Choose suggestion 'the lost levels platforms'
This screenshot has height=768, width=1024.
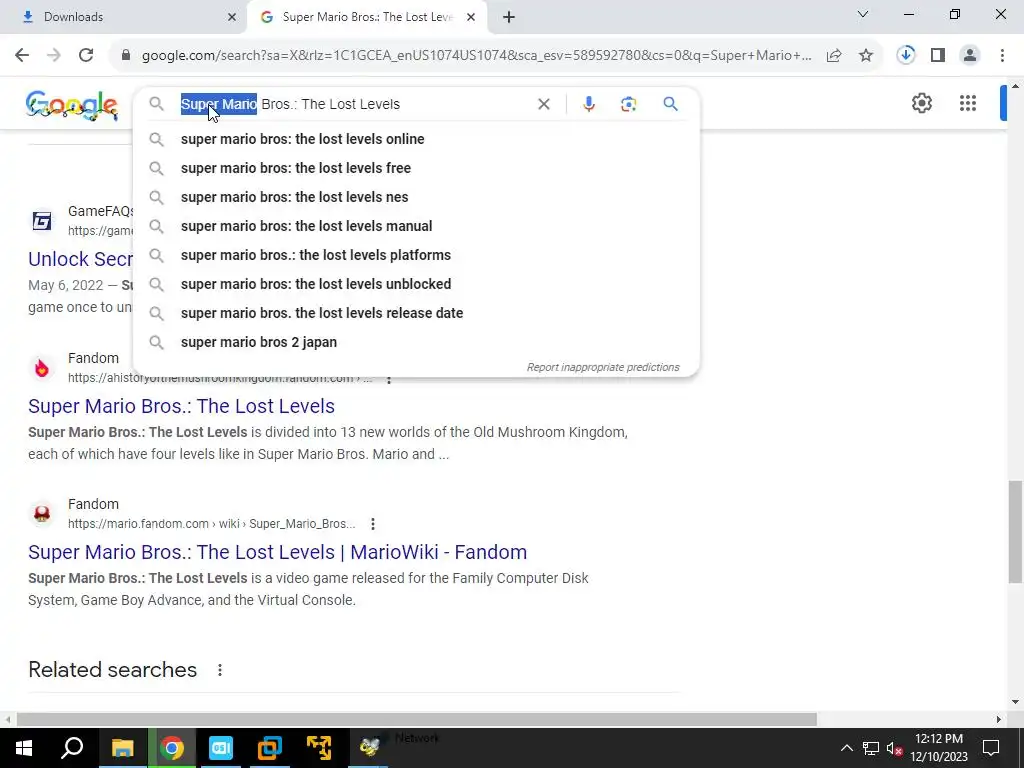point(416,255)
